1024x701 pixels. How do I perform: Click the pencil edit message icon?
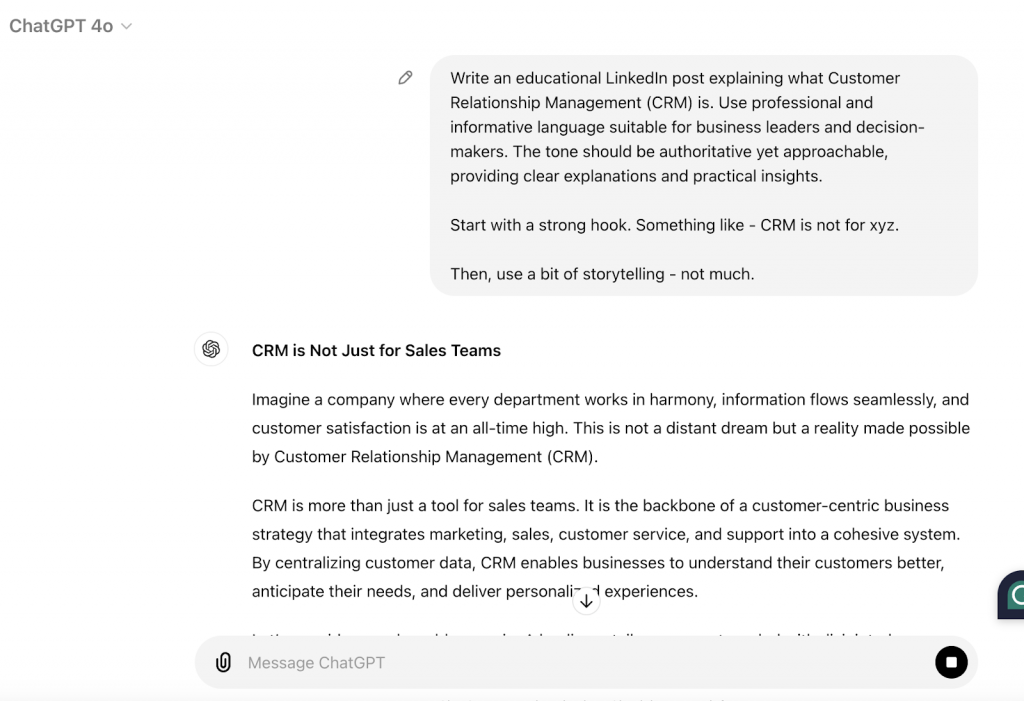click(405, 78)
